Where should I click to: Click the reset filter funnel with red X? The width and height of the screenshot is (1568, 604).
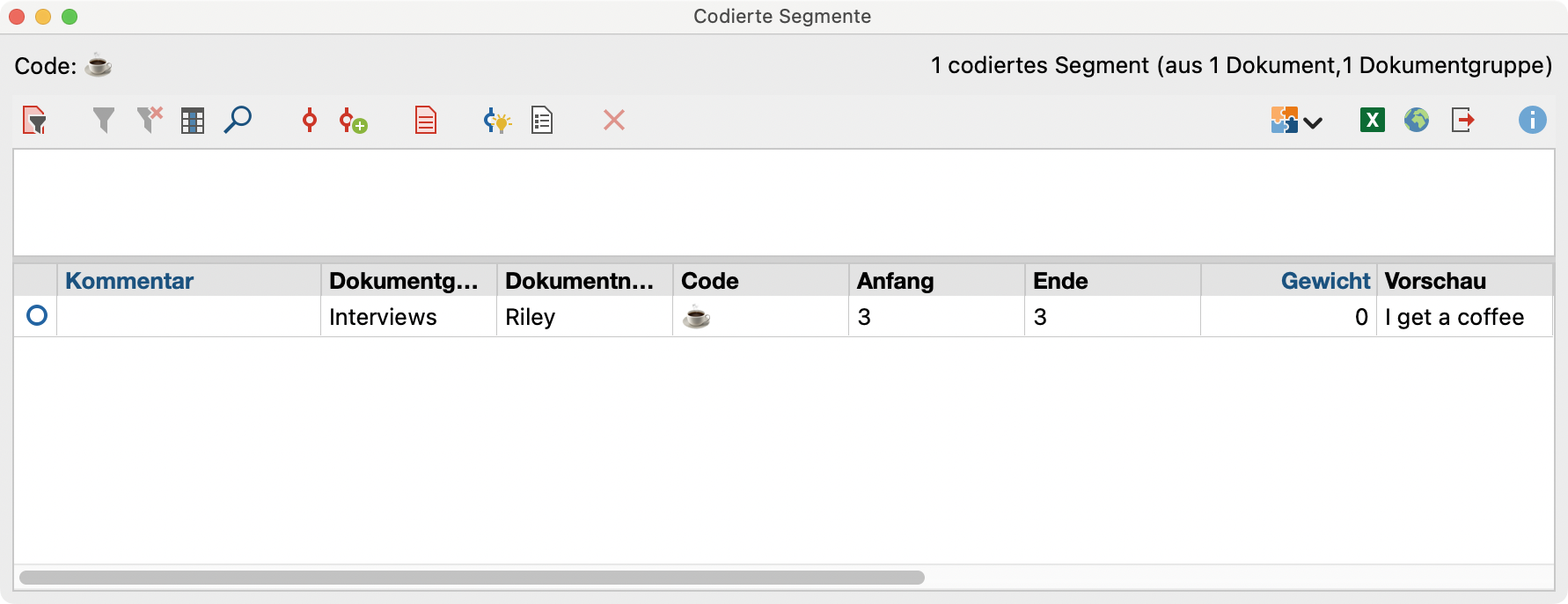pyautogui.click(x=150, y=120)
